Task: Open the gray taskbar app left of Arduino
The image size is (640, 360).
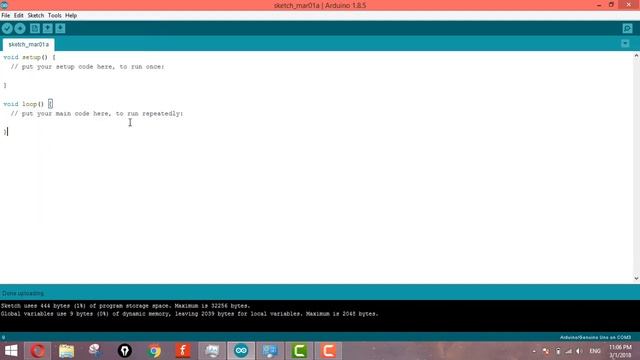Action: 212,351
